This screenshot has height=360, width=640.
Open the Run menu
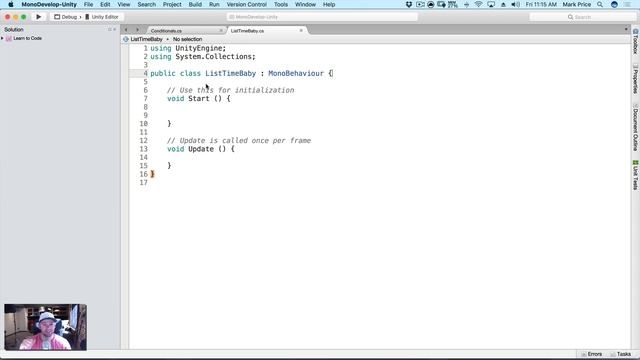coord(214,4)
